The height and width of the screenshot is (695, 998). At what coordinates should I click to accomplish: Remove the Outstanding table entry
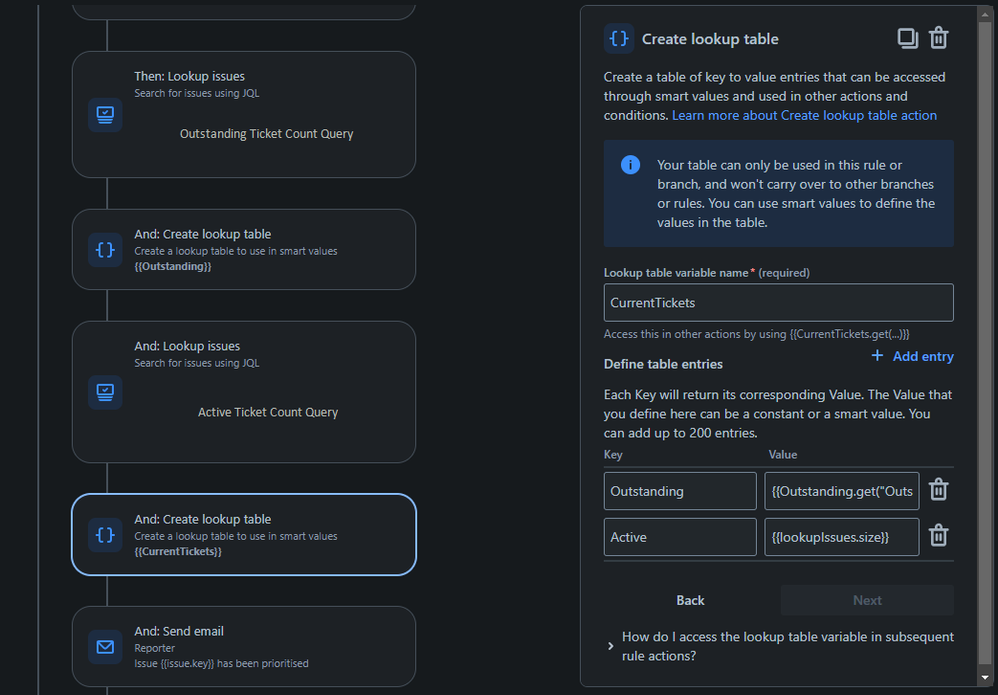click(938, 490)
